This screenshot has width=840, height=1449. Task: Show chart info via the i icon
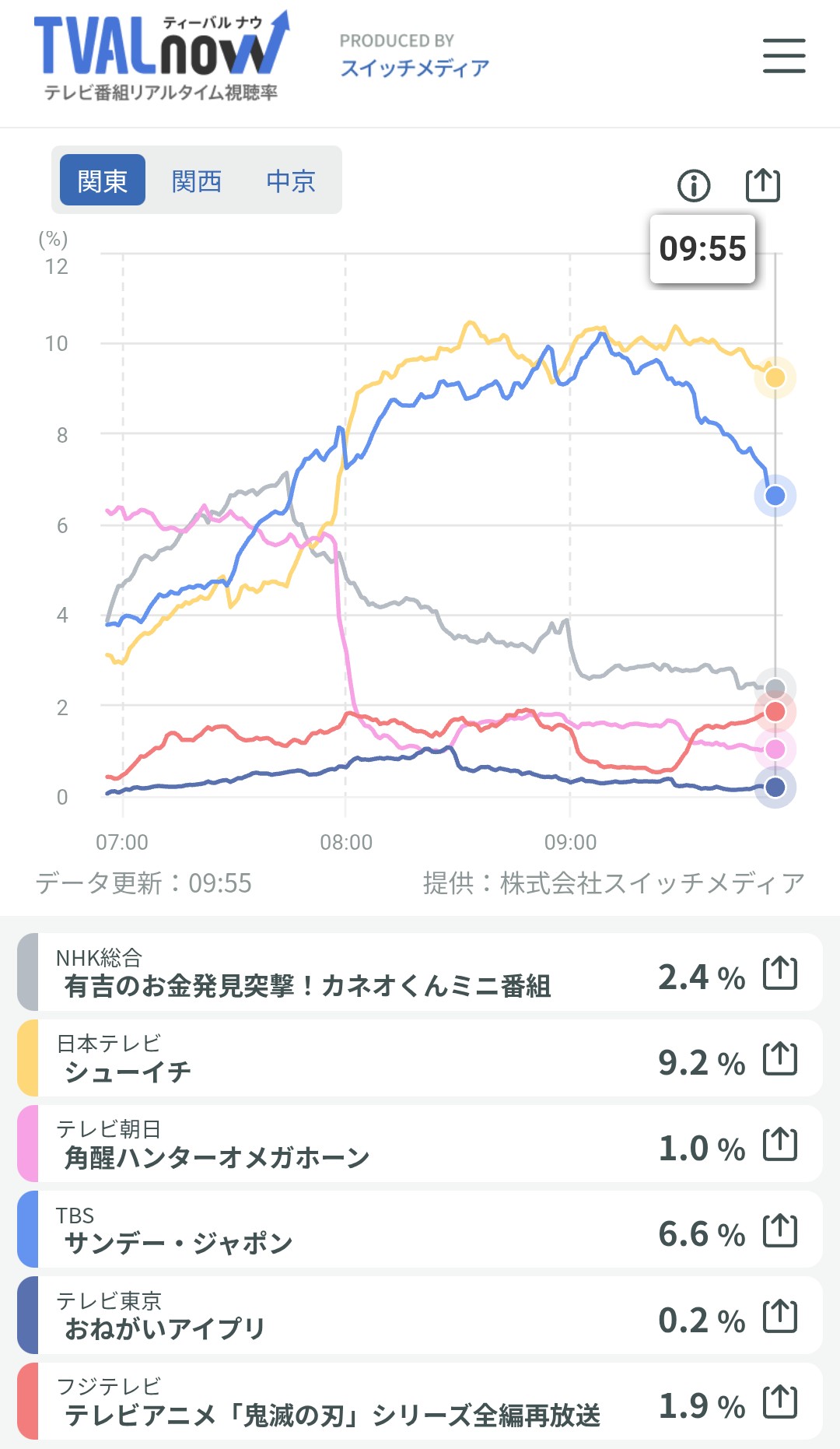pyautogui.click(x=694, y=186)
